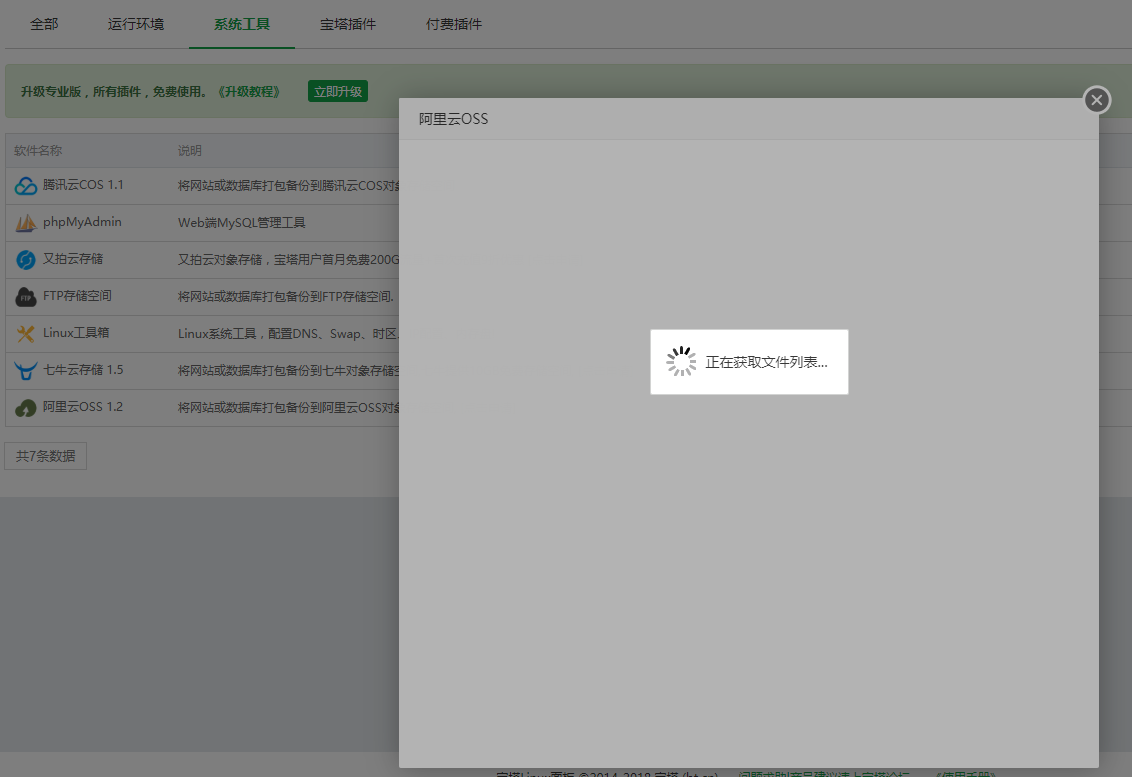Viewport: 1132px width, 777px height.
Task: Open the 运行环境 tab
Action: (x=136, y=25)
